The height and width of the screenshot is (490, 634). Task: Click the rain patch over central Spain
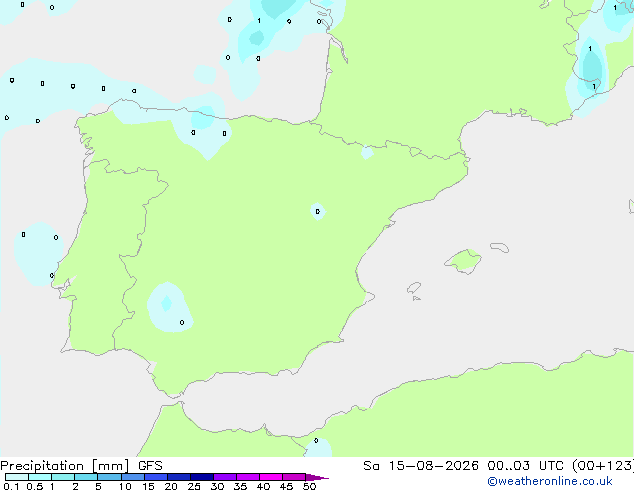318,211
